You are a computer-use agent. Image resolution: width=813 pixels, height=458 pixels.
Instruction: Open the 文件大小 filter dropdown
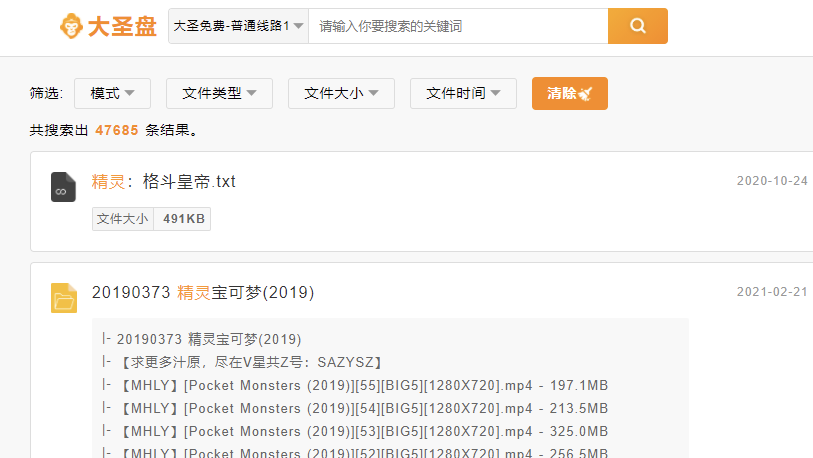pyautogui.click(x=341, y=93)
